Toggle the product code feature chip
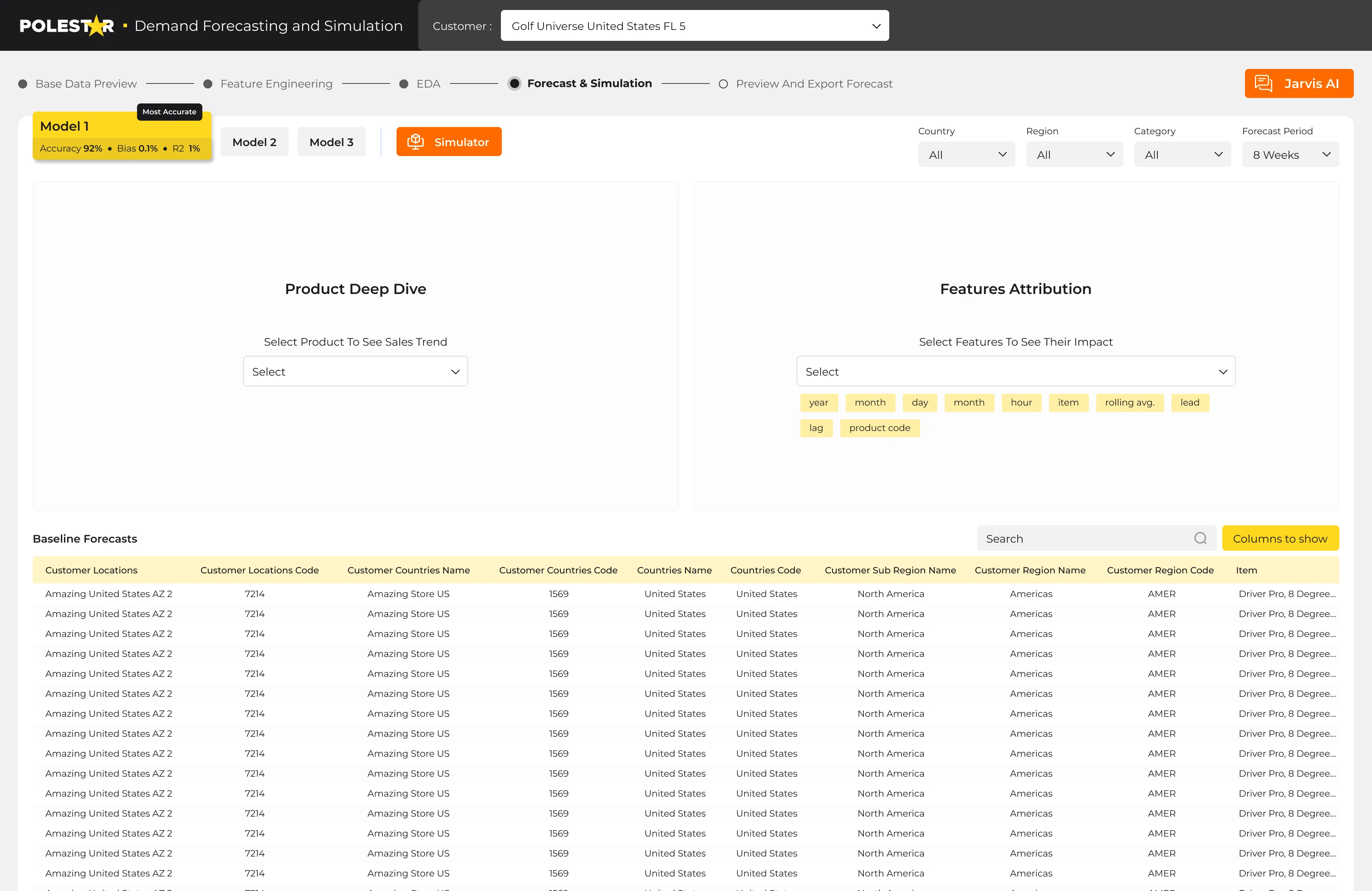The image size is (1372, 891). point(879,428)
